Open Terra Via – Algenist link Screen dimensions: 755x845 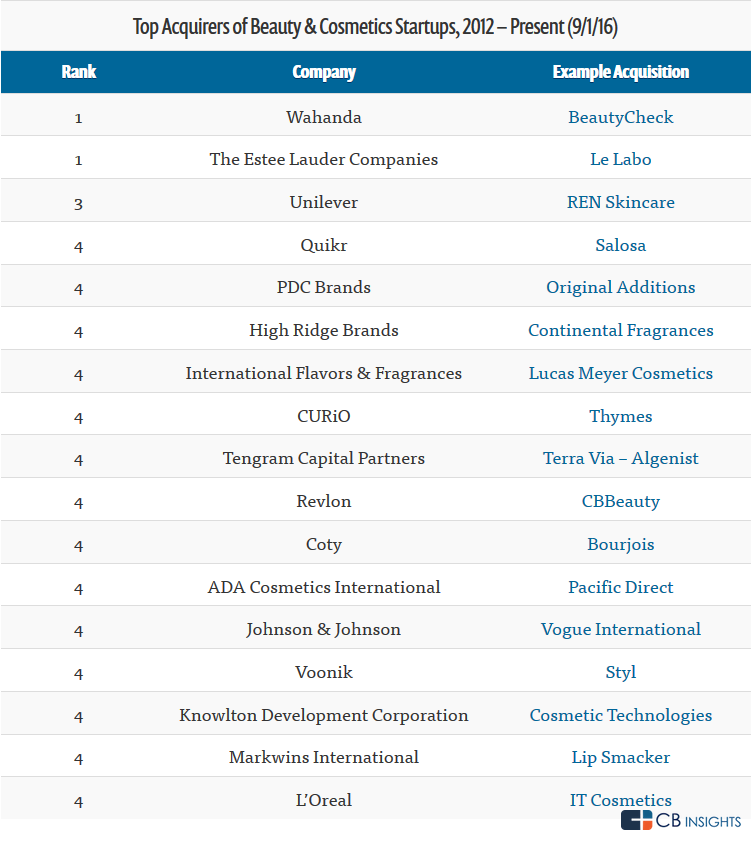click(x=620, y=458)
